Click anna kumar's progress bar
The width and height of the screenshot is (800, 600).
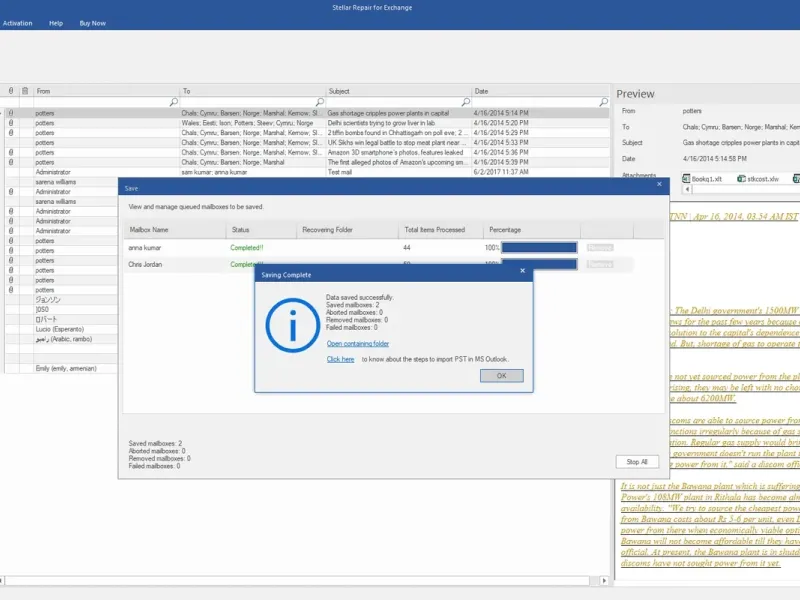tap(539, 247)
